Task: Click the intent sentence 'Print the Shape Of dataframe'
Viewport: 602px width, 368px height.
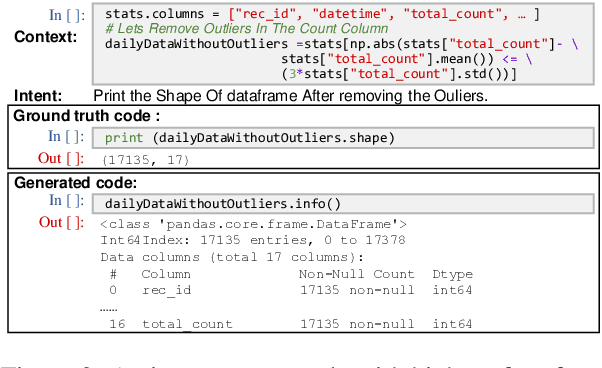Action: coord(291,96)
